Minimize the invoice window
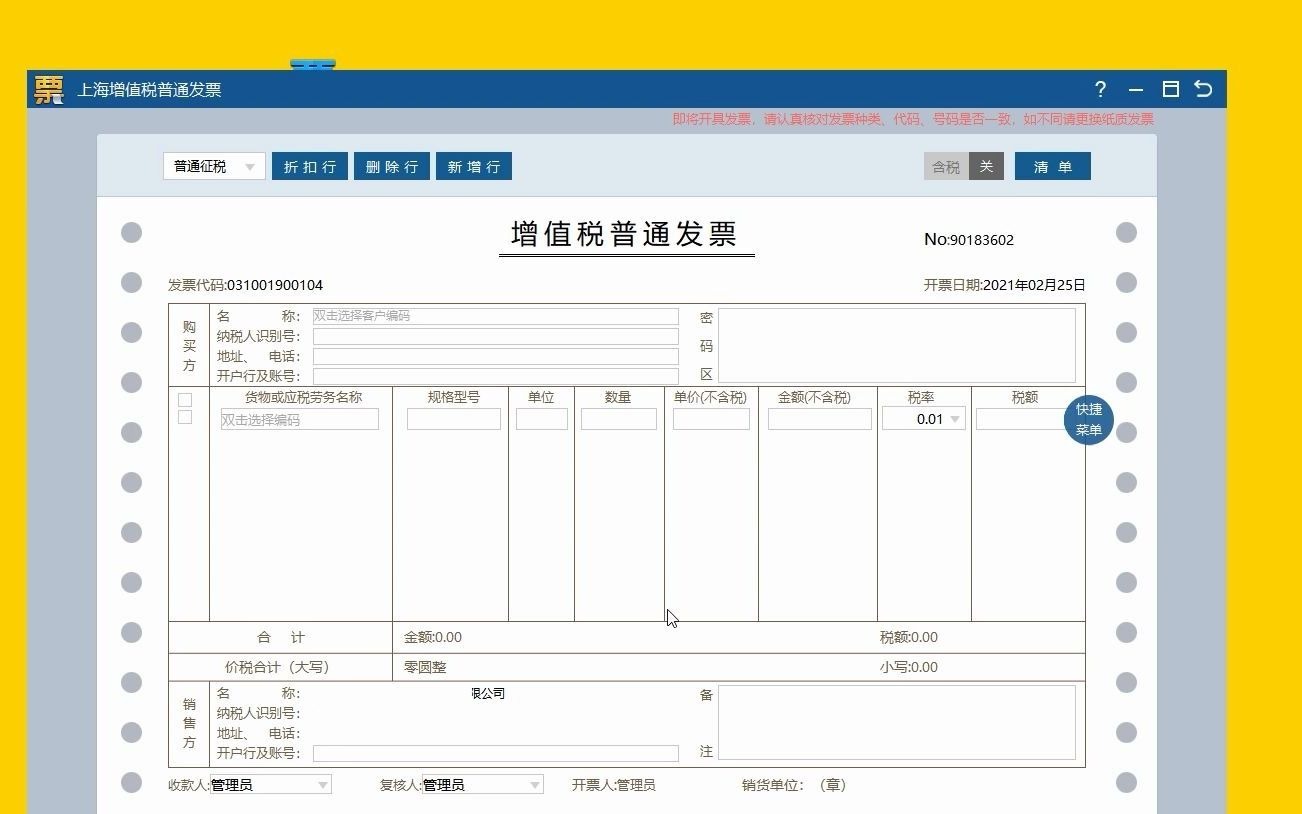The width and height of the screenshot is (1302, 814). [x=1136, y=89]
